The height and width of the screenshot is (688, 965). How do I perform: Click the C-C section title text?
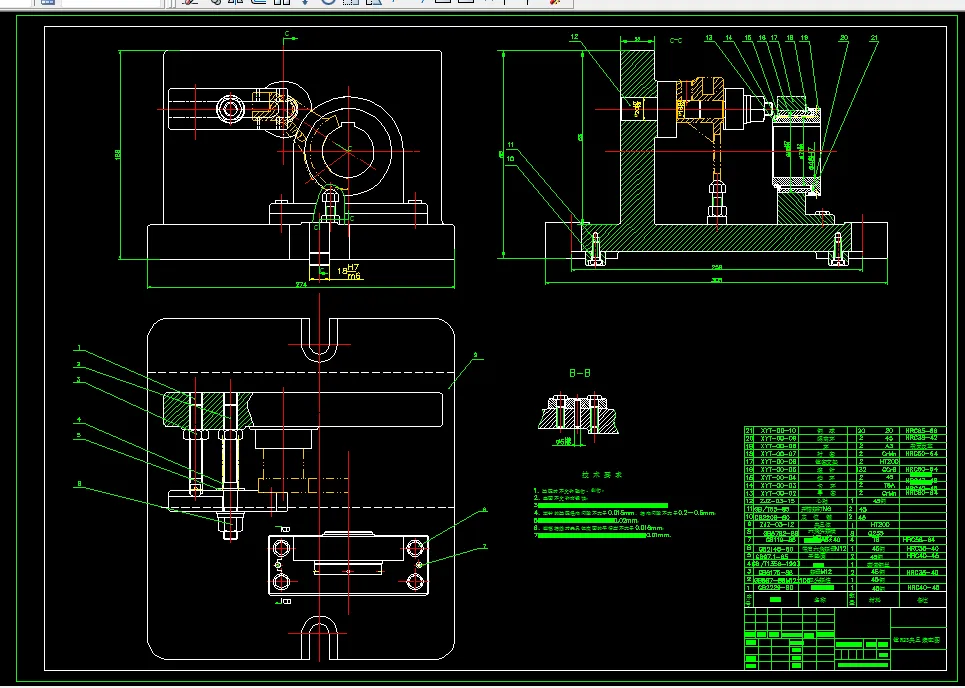(x=675, y=41)
